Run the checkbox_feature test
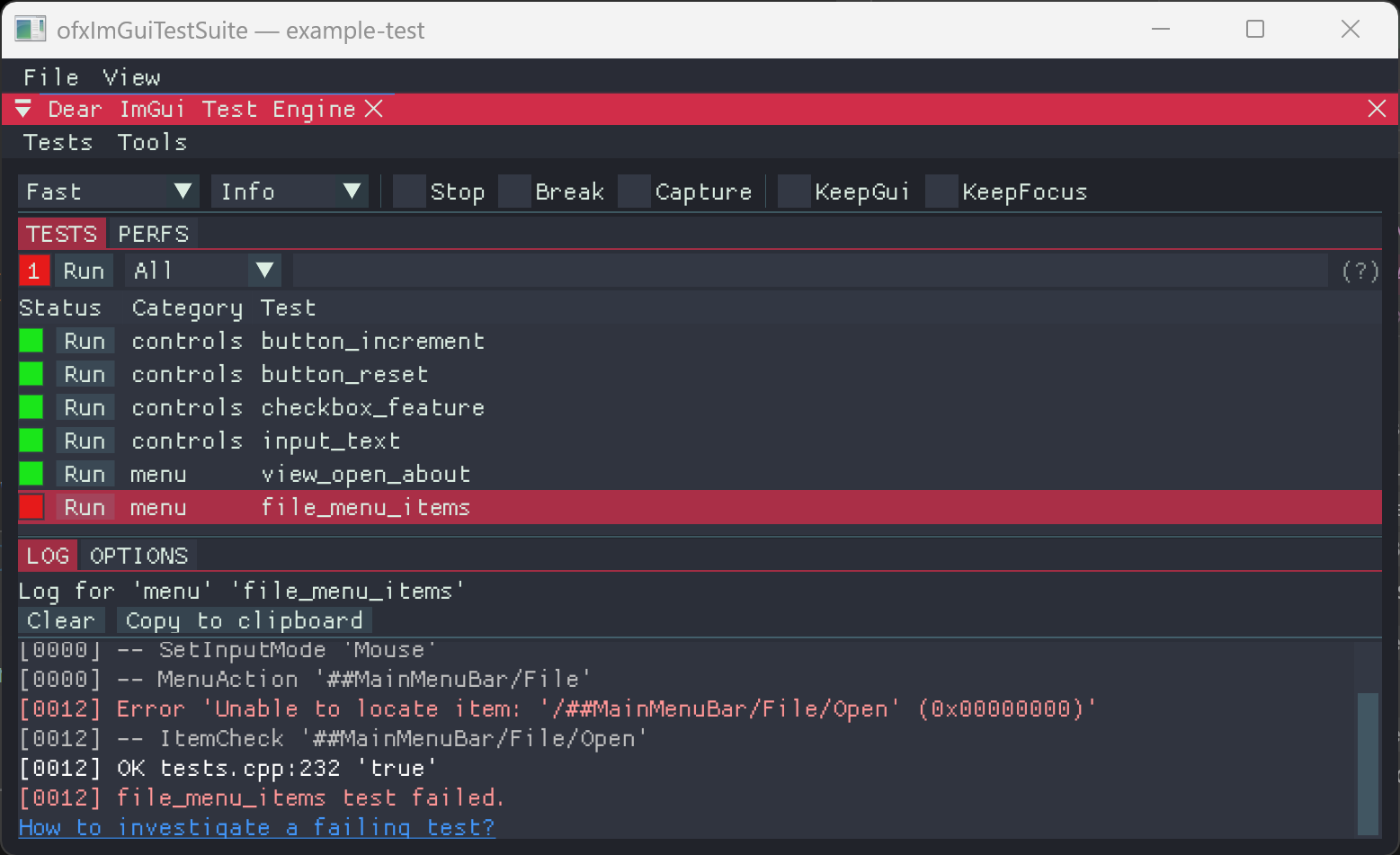This screenshot has height=855, width=1400. [x=85, y=407]
